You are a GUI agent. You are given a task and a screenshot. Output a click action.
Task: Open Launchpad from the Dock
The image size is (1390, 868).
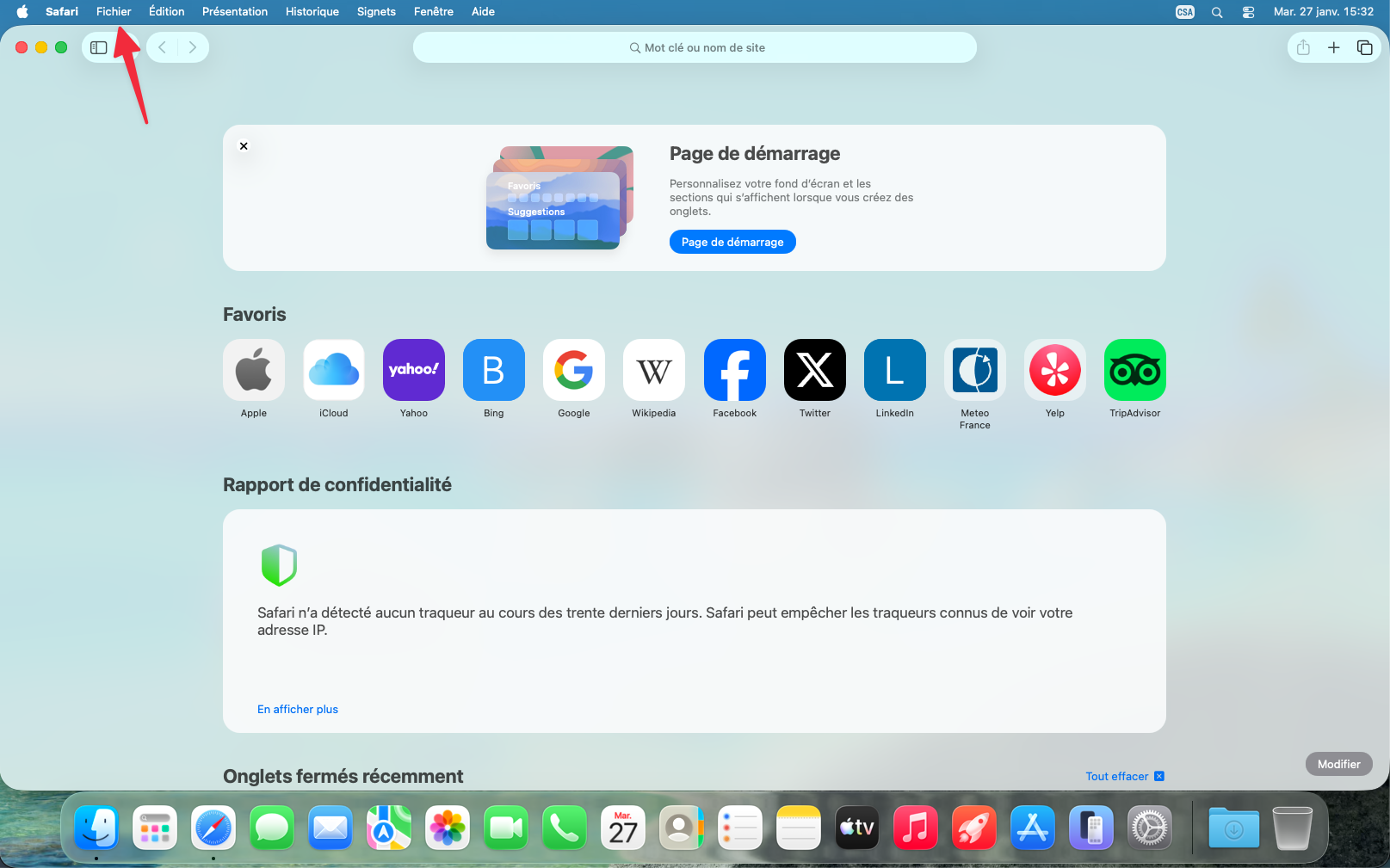155,828
